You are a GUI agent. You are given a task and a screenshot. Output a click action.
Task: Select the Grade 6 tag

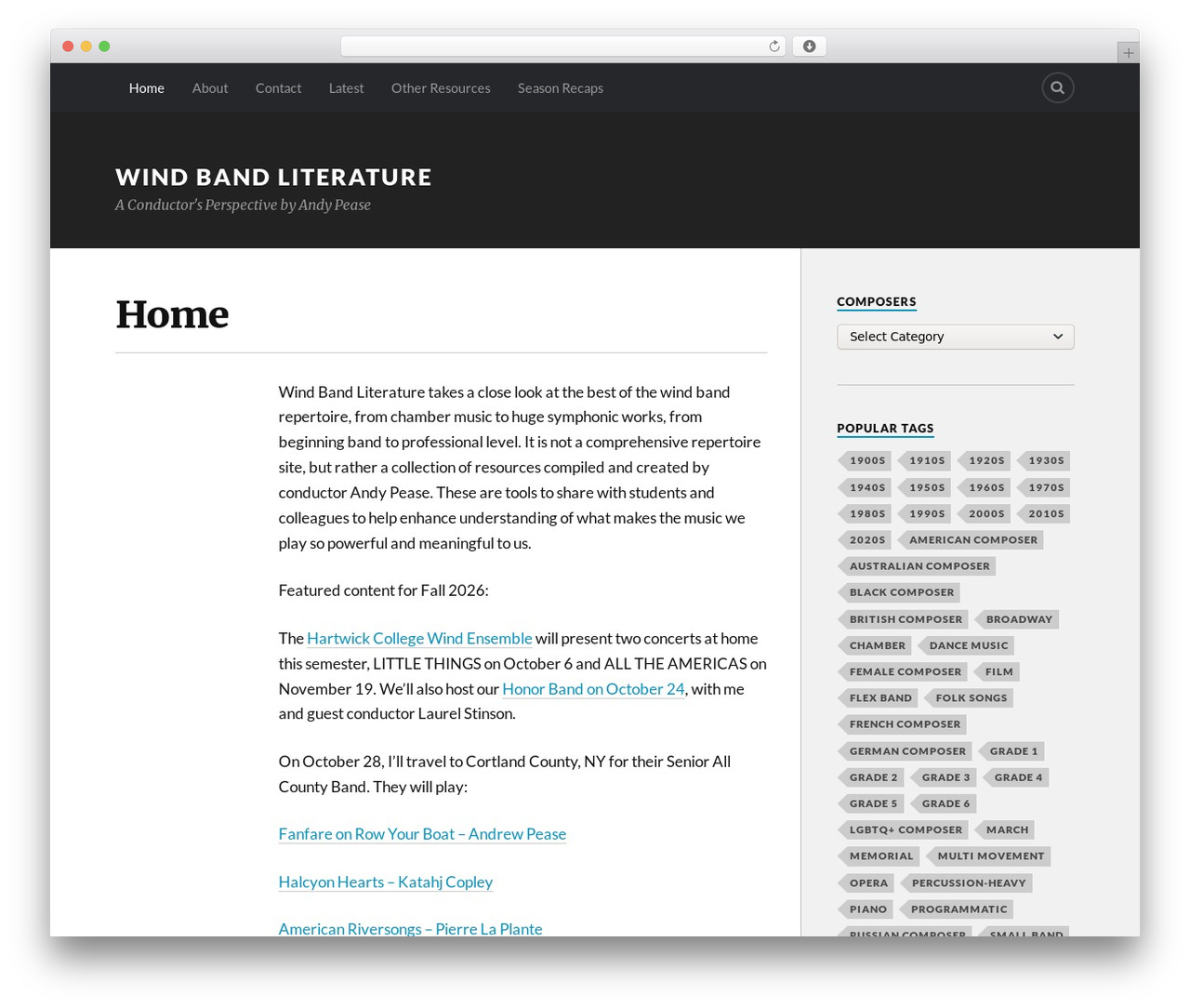tap(943, 803)
